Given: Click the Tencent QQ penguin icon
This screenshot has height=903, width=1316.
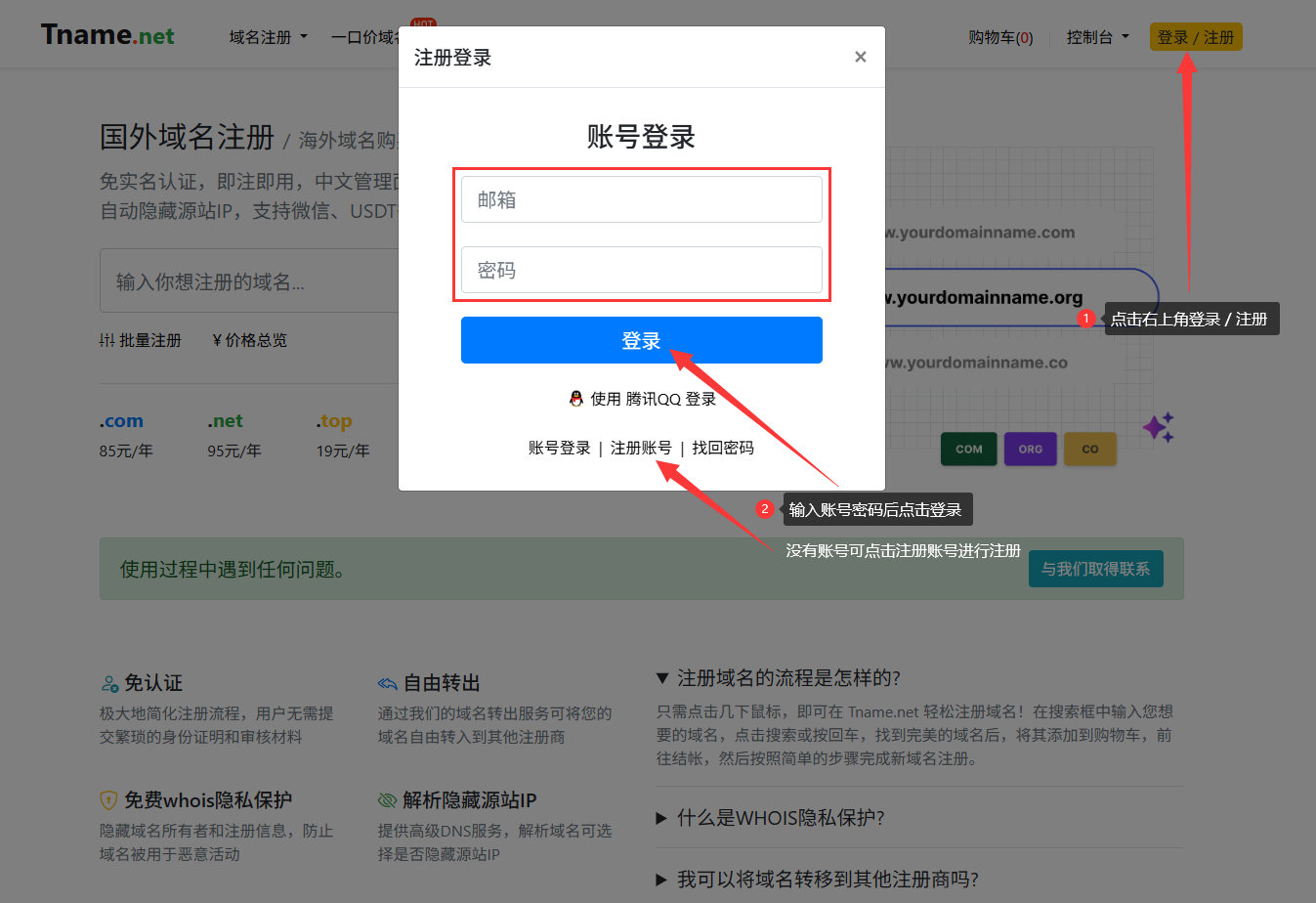Looking at the screenshot, I should tap(576, 399).
